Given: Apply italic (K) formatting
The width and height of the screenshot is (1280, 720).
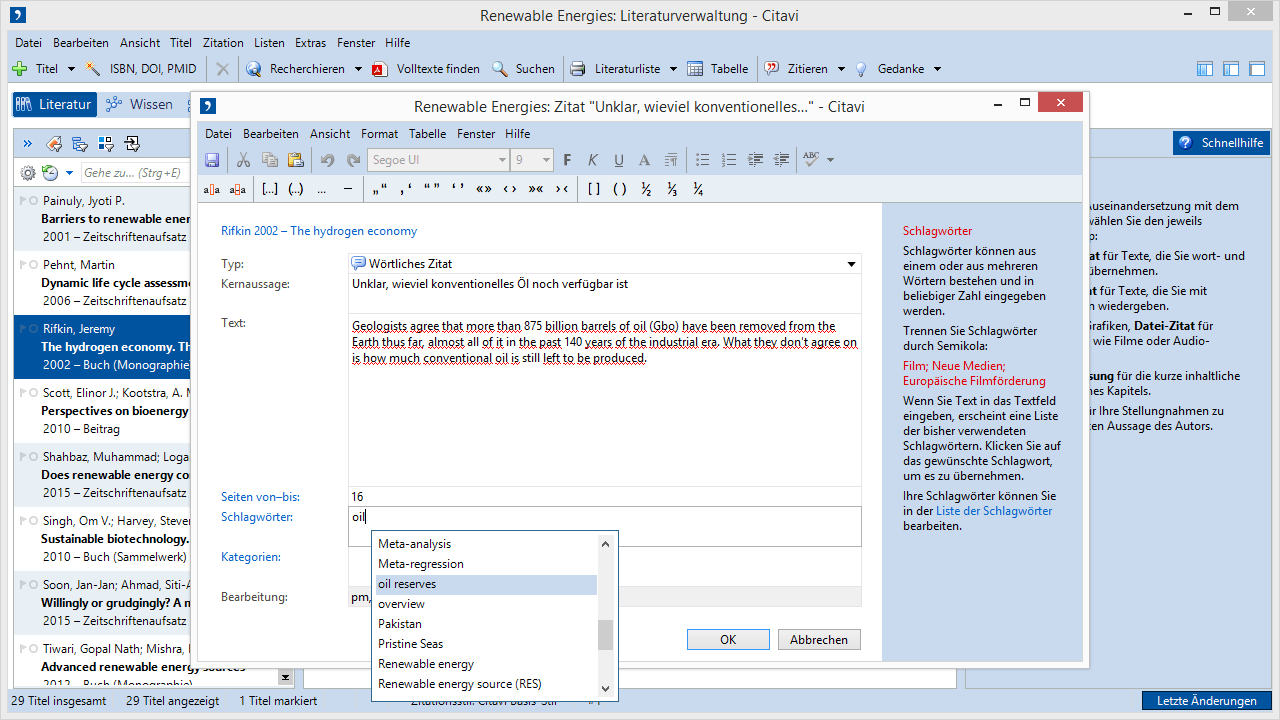Looking at the screenshot, I should [x=593, y=160].
